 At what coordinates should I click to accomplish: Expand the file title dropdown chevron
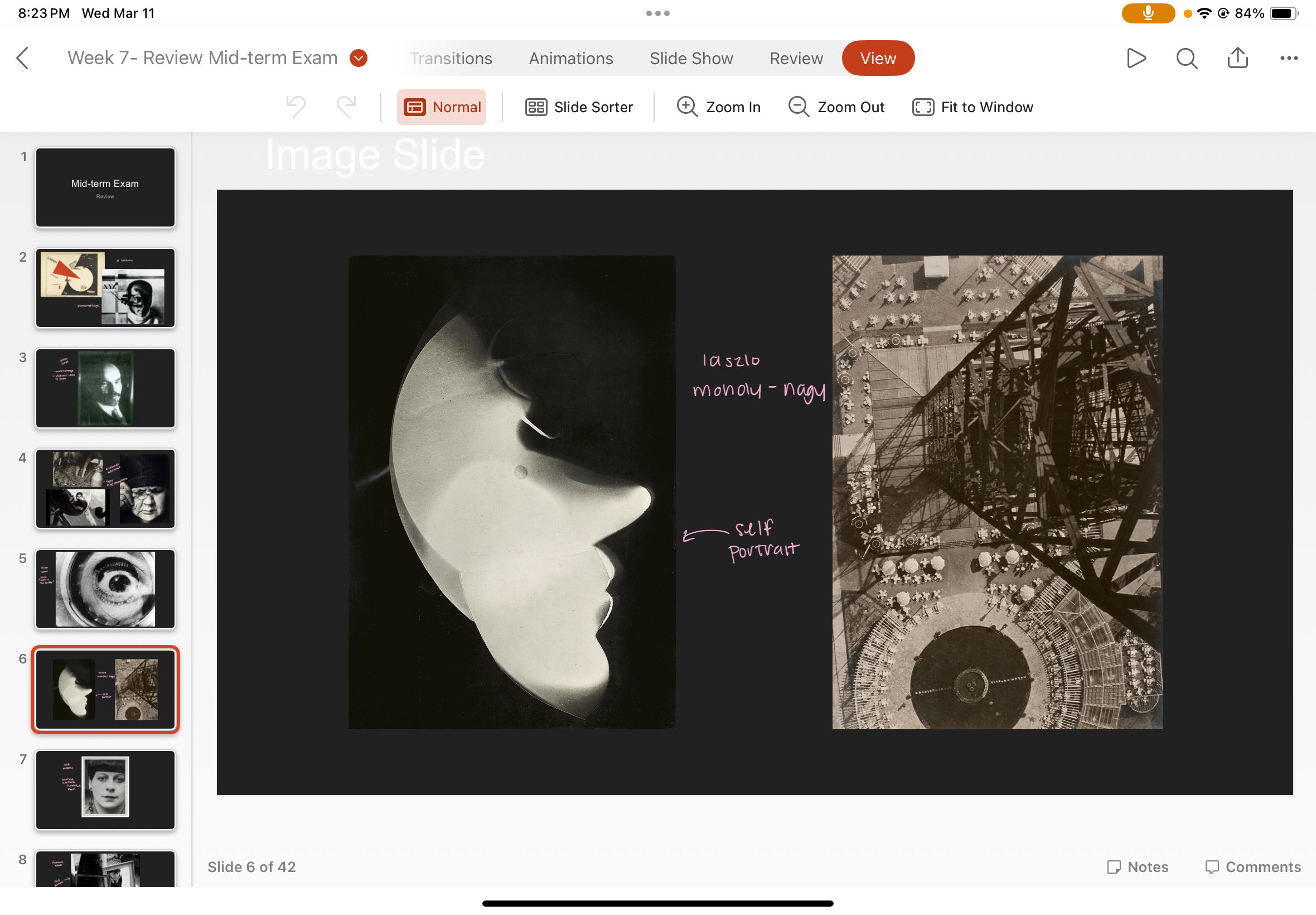click(x=359, y=58)
